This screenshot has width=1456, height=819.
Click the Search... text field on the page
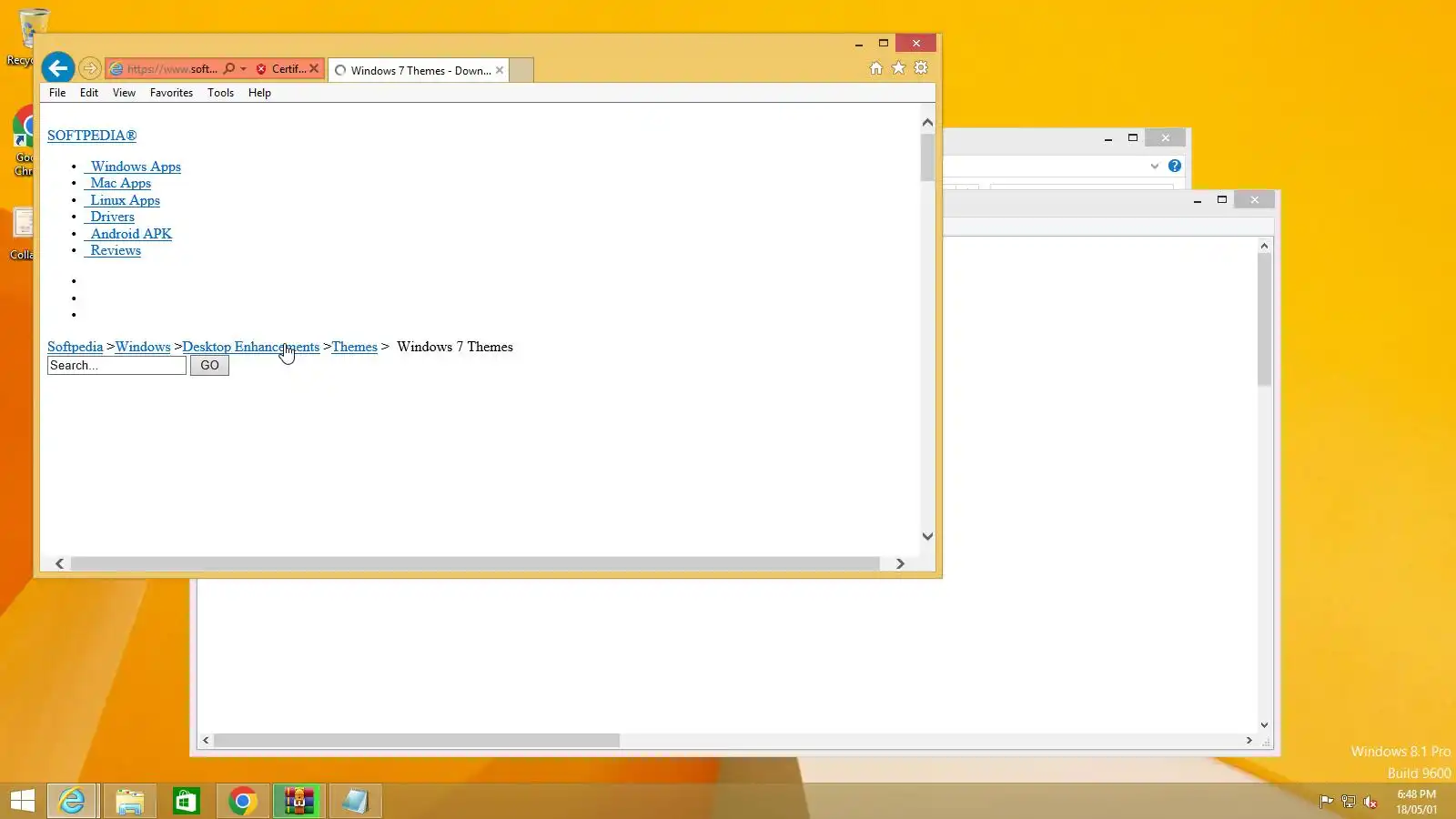[x=116, y=366]
